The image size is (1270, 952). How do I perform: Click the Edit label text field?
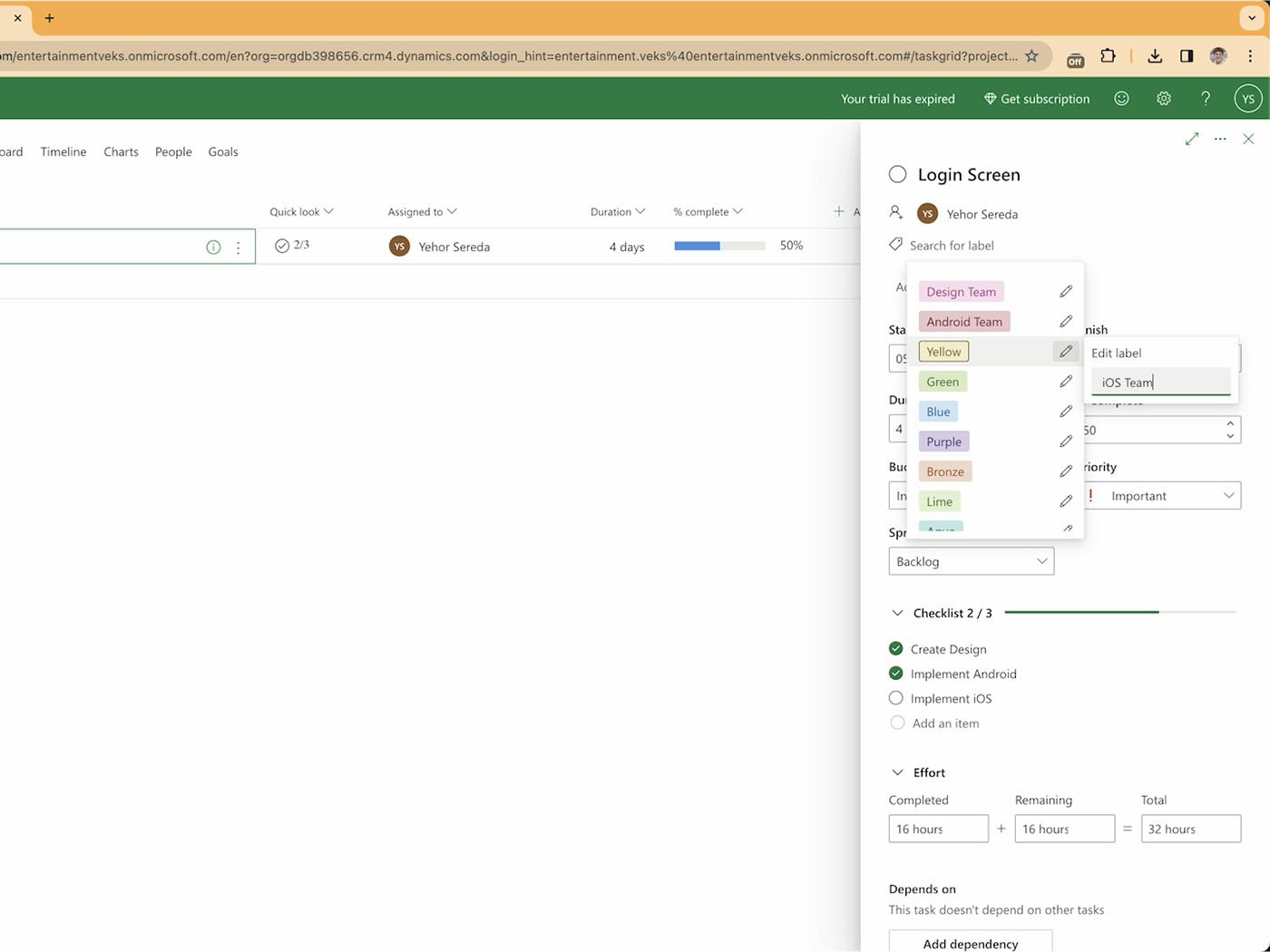click(x=1161, y=383)
